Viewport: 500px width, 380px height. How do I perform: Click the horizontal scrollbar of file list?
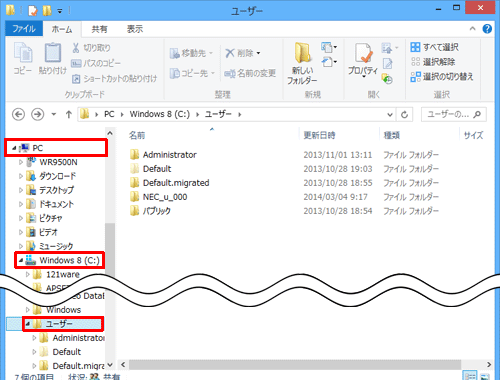tap(295, 364)
